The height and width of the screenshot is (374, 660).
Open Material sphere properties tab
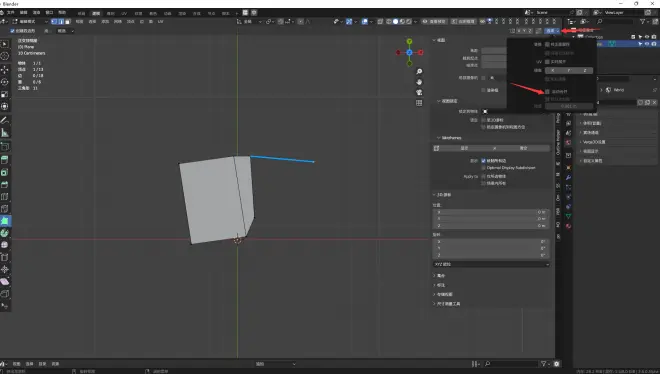pyautogui.click(x=568, y=226)
